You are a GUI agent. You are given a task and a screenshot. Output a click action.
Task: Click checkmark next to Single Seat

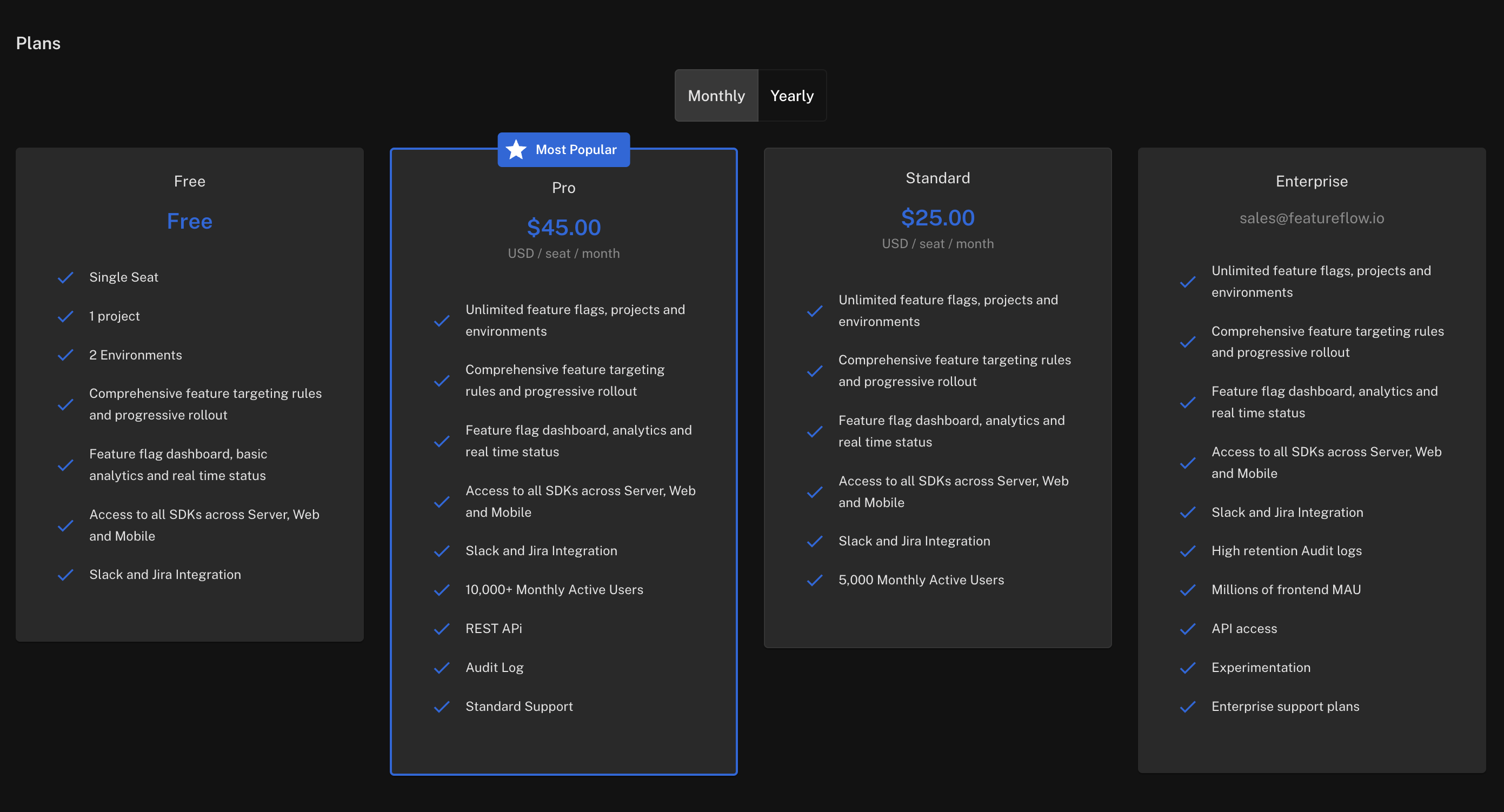point(65,277)
